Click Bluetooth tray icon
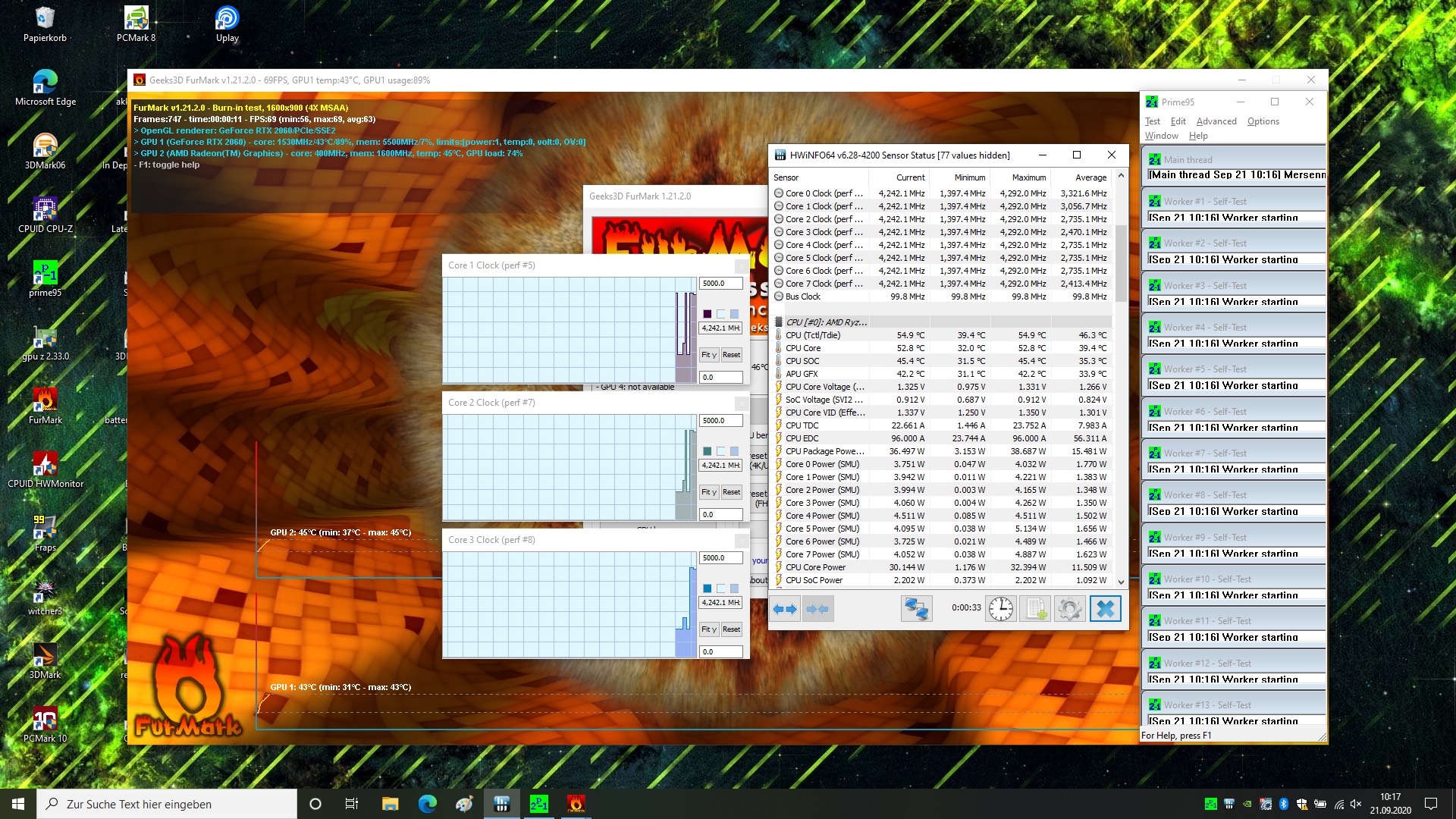The width and height of the screenshot is (1456, 819). coord(1284,804)
